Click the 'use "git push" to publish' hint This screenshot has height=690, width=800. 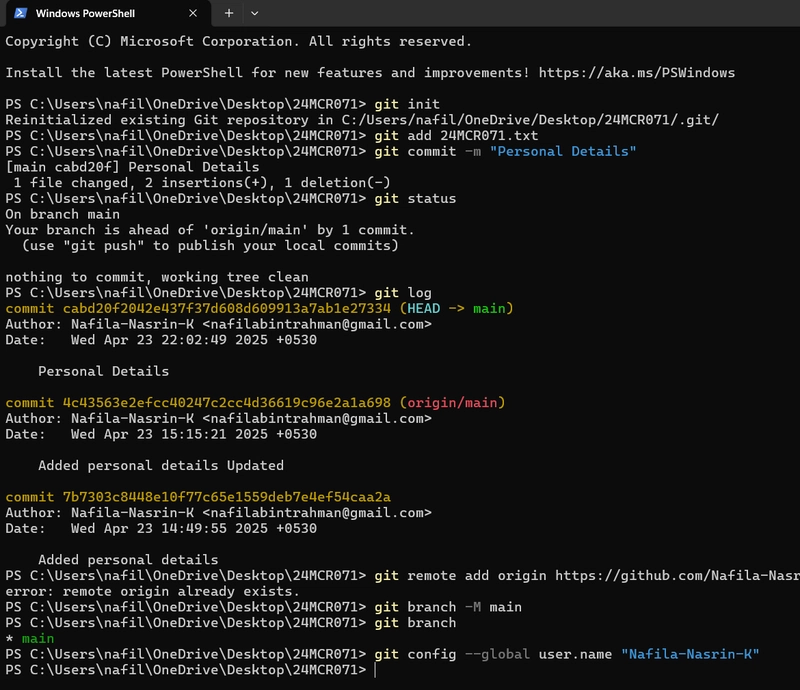tap(210, 245)
